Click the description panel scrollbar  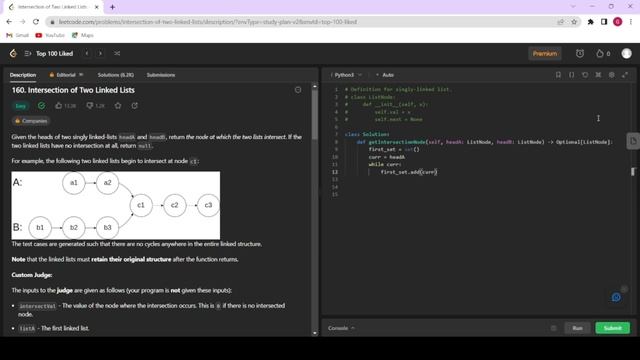pyautogui.click(x=315, y=115)
